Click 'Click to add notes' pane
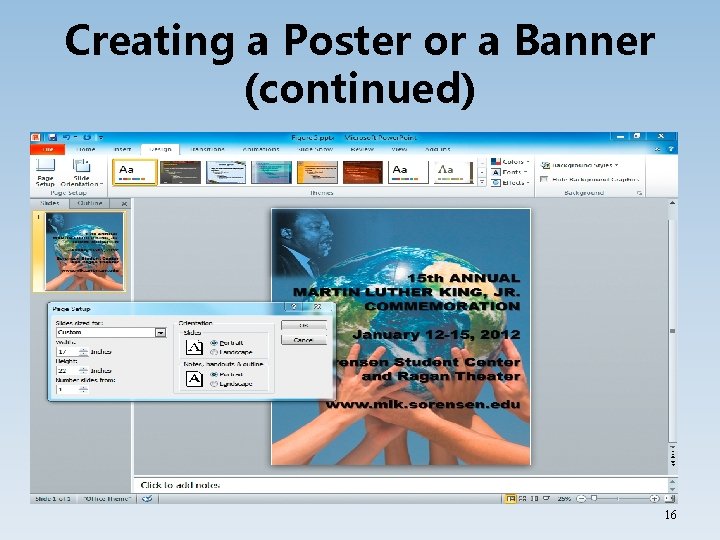Viewport: 720px width, 540px height. tap(402, 485)
